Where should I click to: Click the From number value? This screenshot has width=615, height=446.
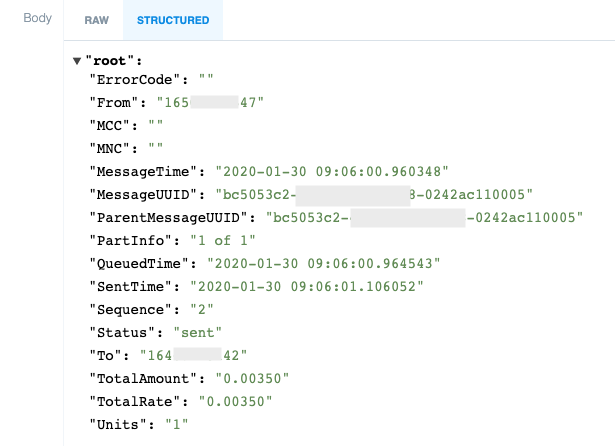[210, 102]
